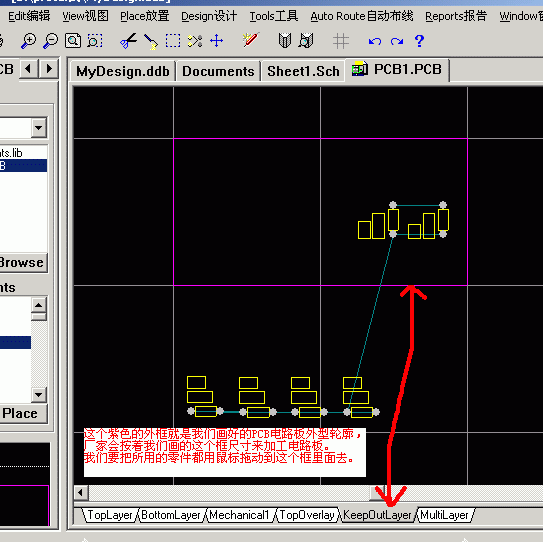Screen dimensions: 543x542
Task: Select the TopLayer layer tab
Action: click(110, 515)
